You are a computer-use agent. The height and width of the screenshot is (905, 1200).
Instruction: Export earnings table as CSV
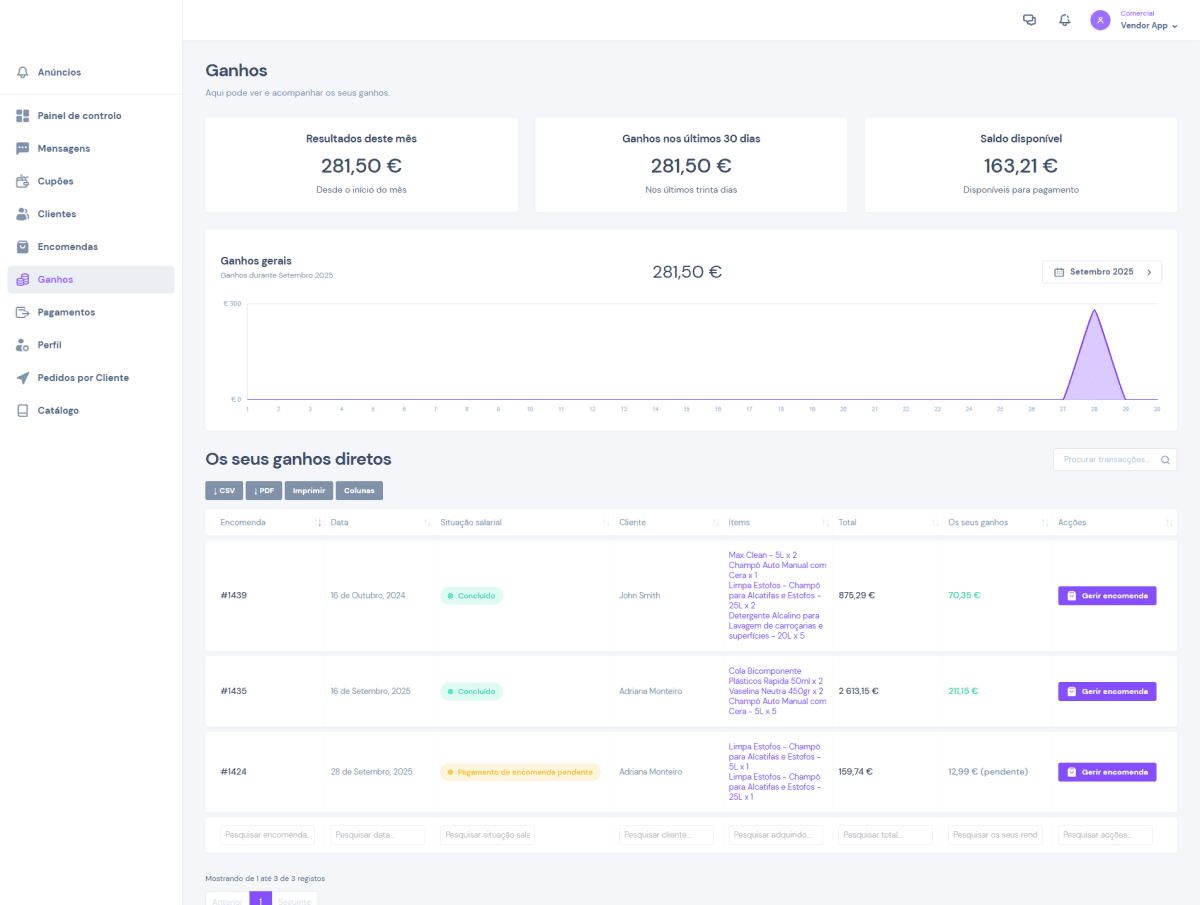(x=224, y=490)
